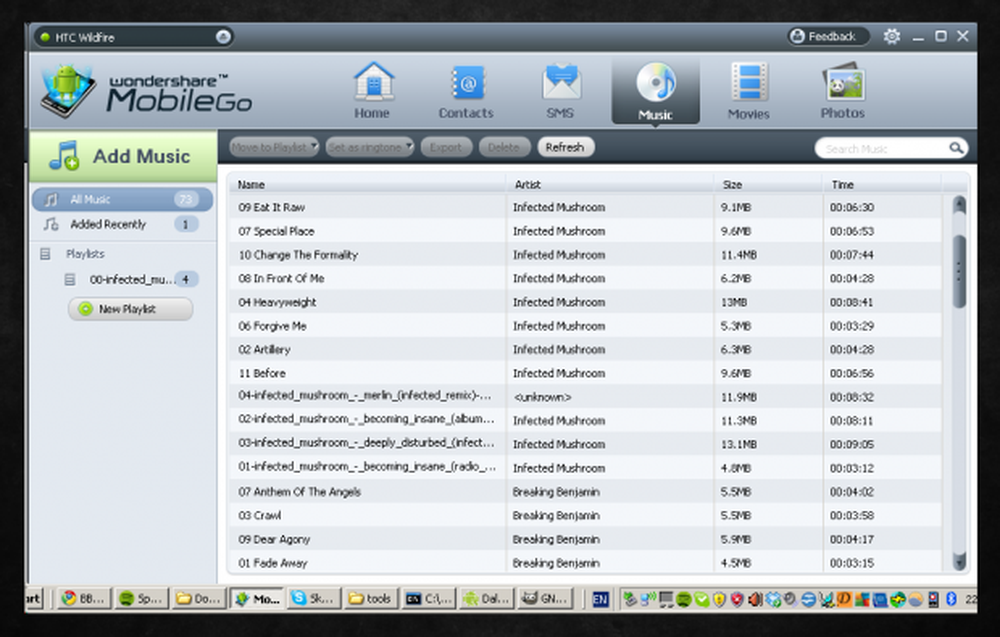Switch to the Movies tab
This screenshot has width=1000, height=637.
tap(749, 91)
